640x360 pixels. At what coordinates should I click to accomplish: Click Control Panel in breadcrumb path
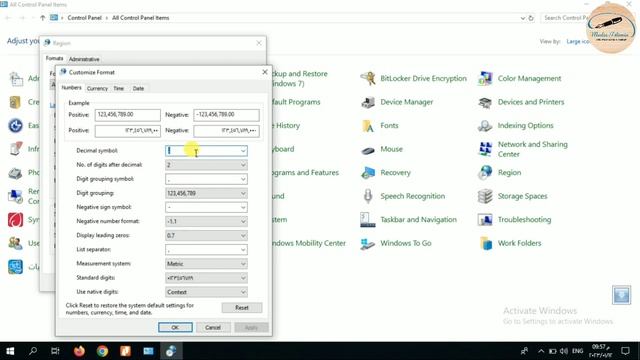tap(84, 18)
